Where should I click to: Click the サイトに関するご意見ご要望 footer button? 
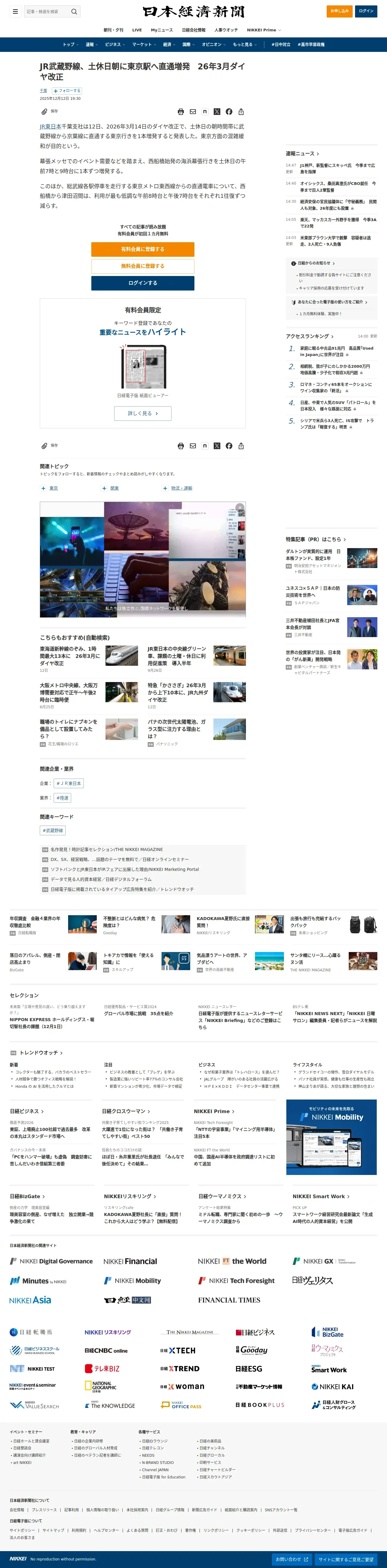tap(346, 1560)
